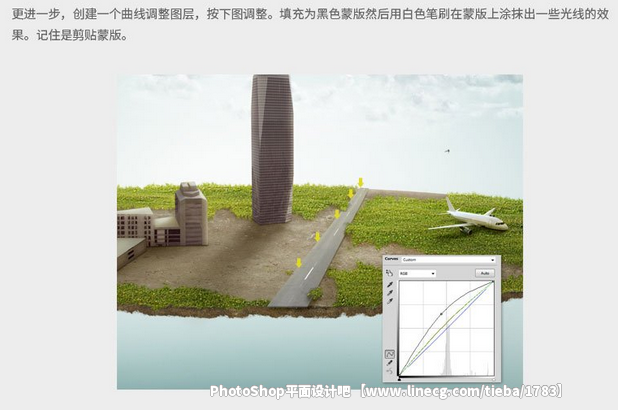Click the smooth curve icon

(389, 371)
